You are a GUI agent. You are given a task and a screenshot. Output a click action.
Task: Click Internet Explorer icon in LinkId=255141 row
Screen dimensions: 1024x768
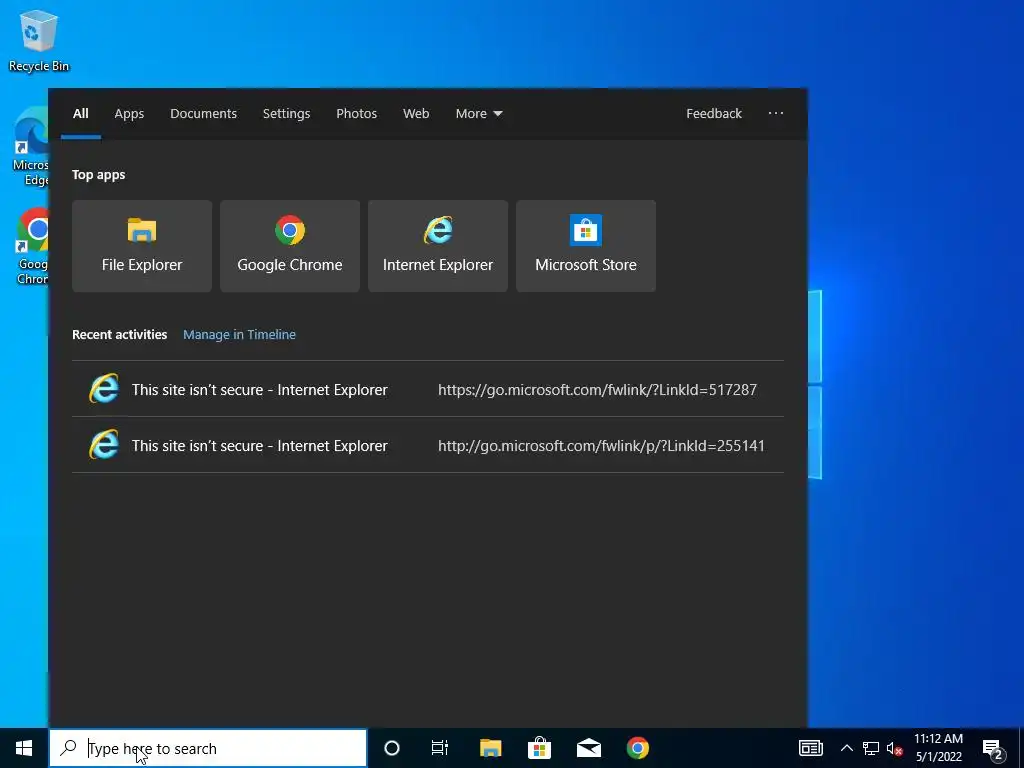coord(104,445)
